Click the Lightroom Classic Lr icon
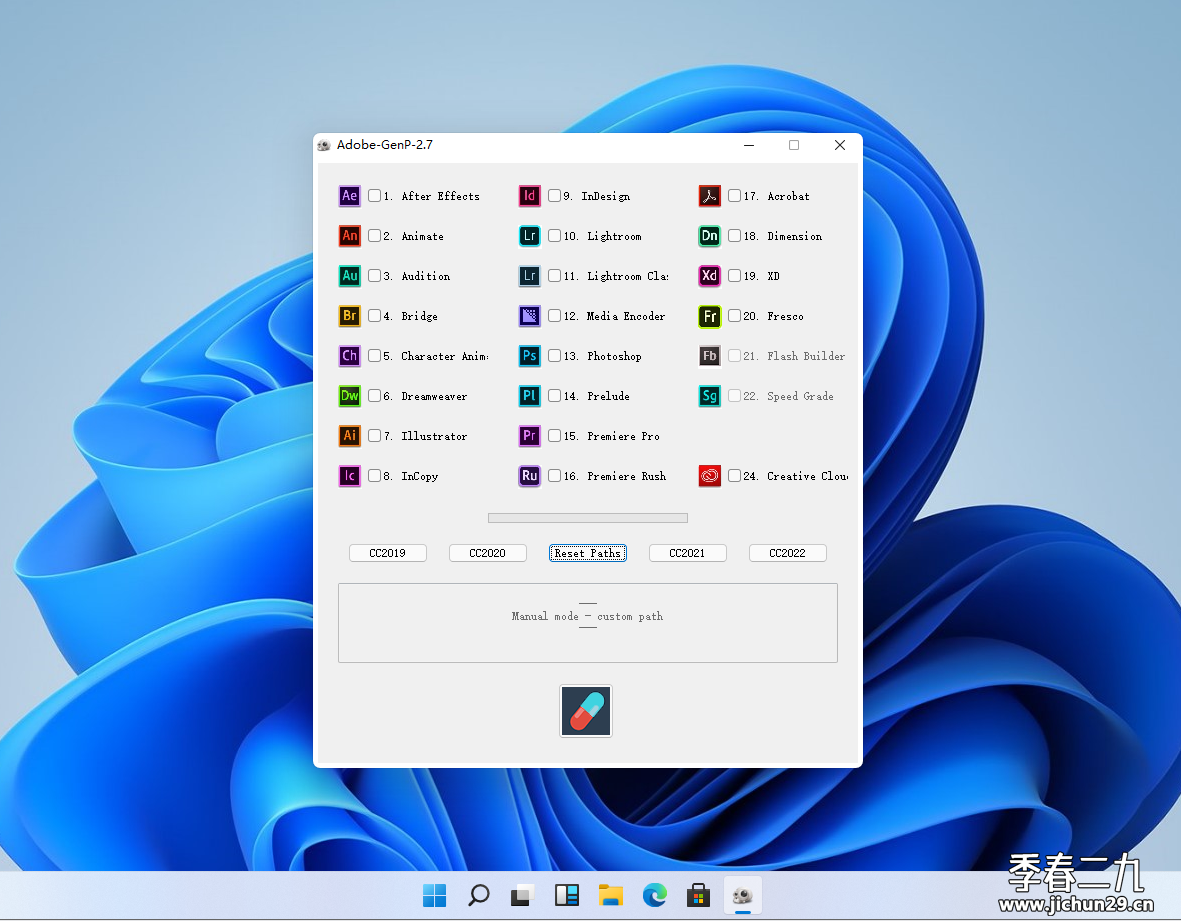This screenshot has width=1181, height=921. (529, 276)
